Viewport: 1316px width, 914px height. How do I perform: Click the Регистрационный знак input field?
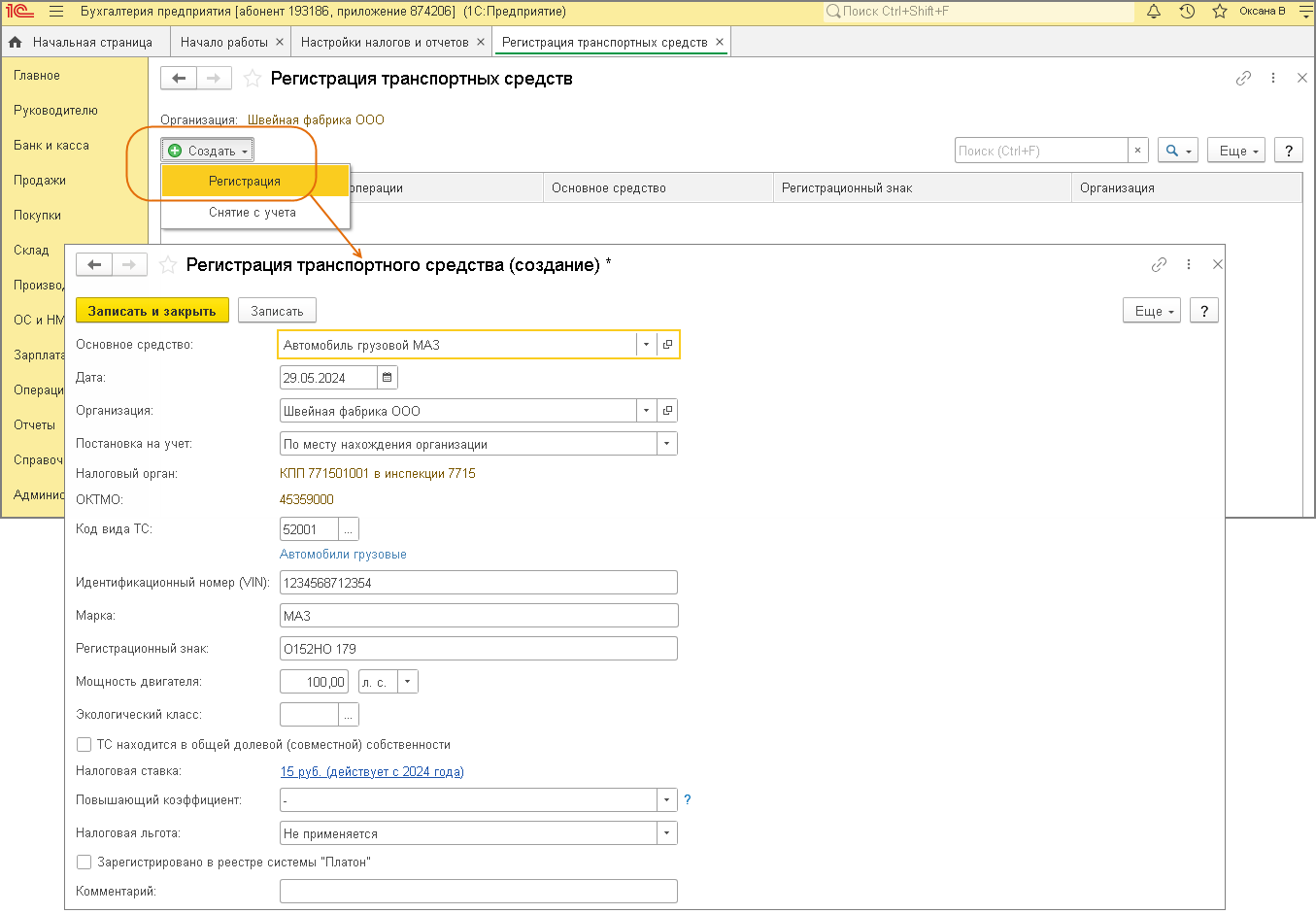479,649
